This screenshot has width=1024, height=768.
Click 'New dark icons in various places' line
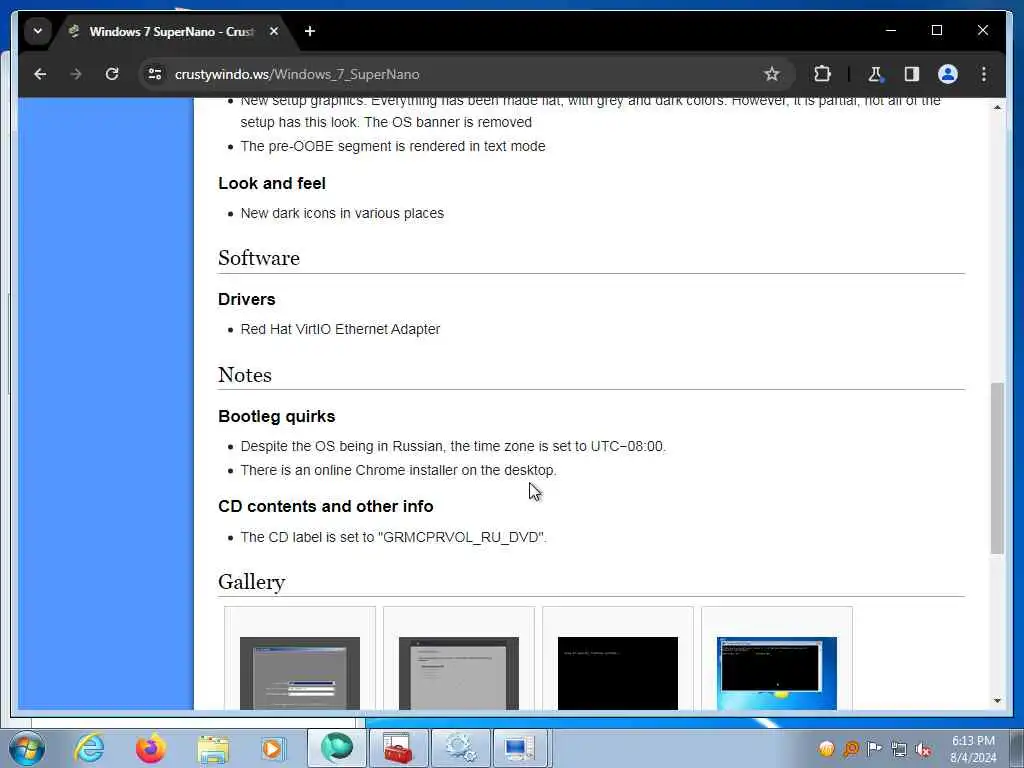click(x=342, y=214)
